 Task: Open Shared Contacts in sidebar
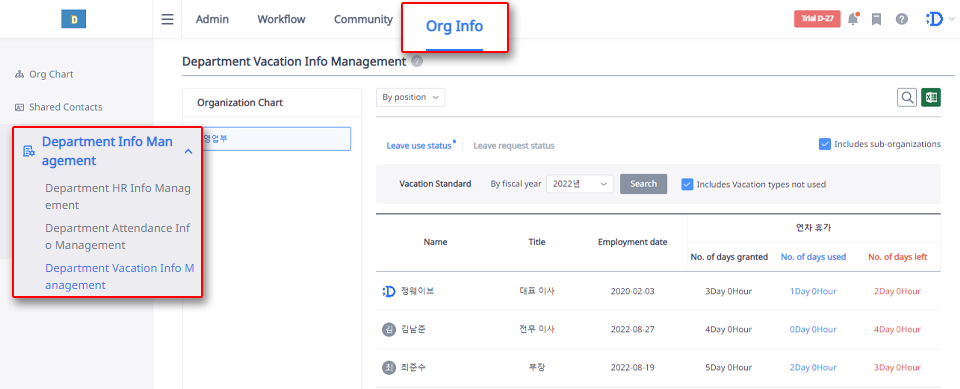[x=66, y=107]
